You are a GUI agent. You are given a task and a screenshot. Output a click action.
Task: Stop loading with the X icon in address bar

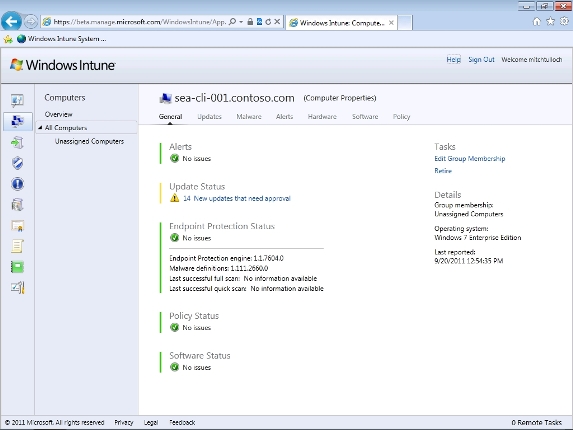pos(277,22)
